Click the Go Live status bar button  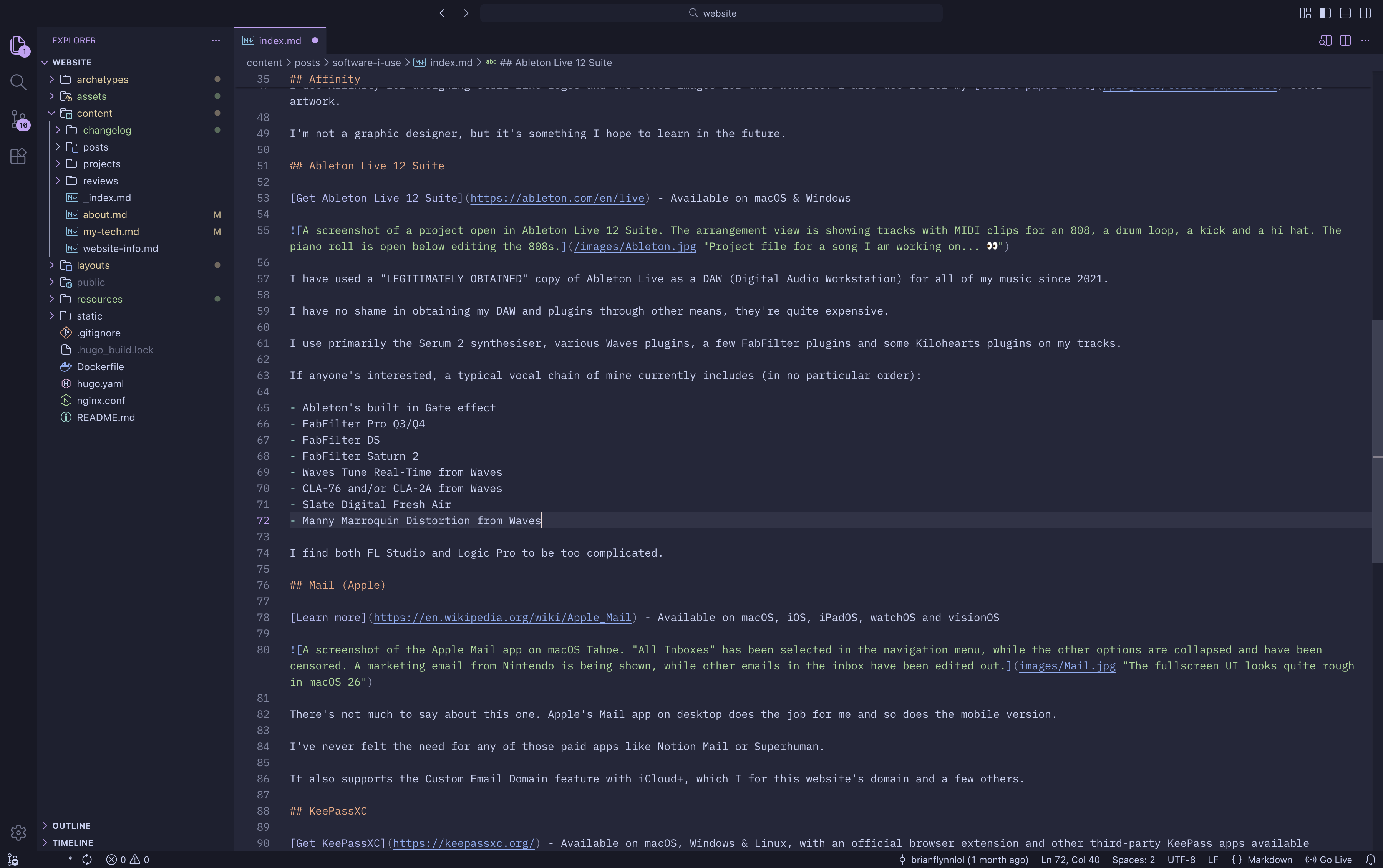click(x=1329, y=860)
